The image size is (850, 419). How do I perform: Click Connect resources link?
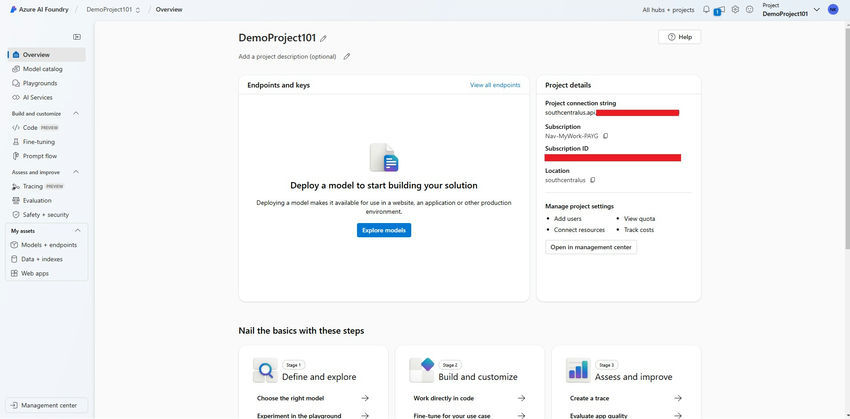(579, 230)
